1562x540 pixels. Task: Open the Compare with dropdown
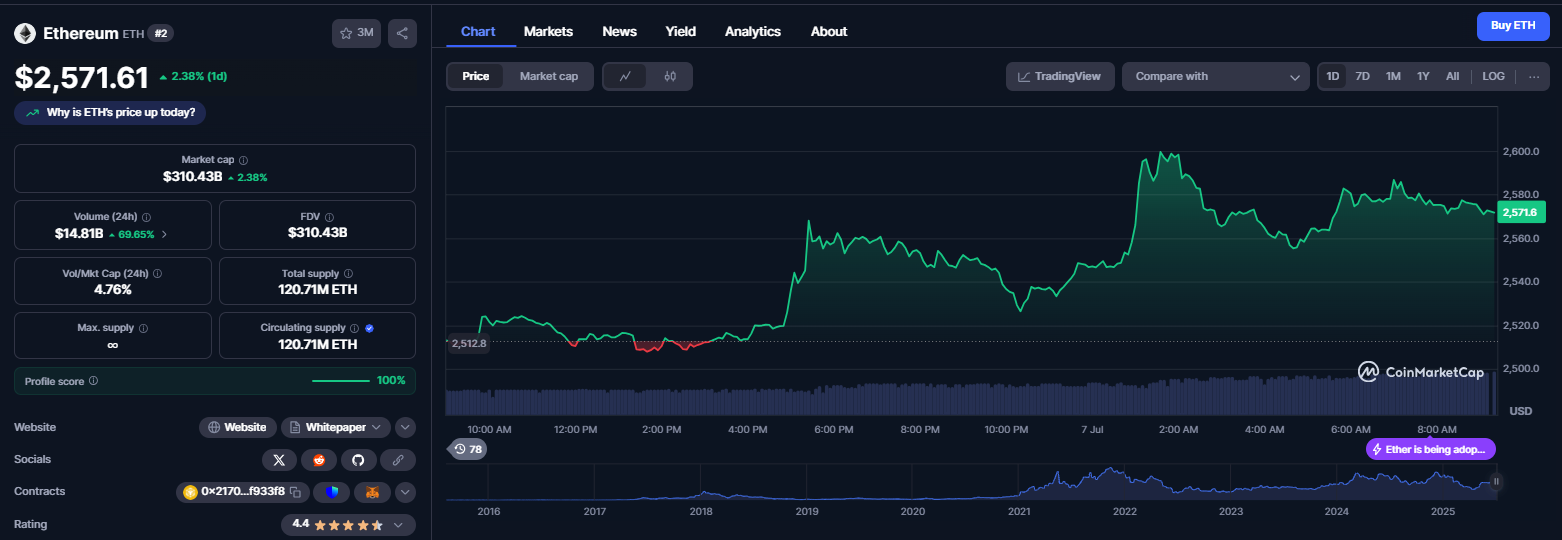(x=1215, y=76)
